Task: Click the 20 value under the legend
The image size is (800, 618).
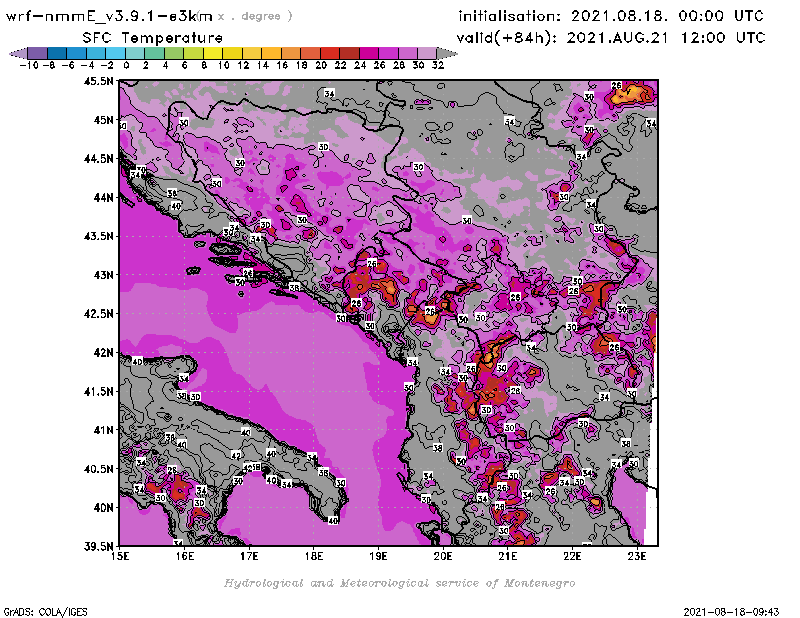Action: 321,65
